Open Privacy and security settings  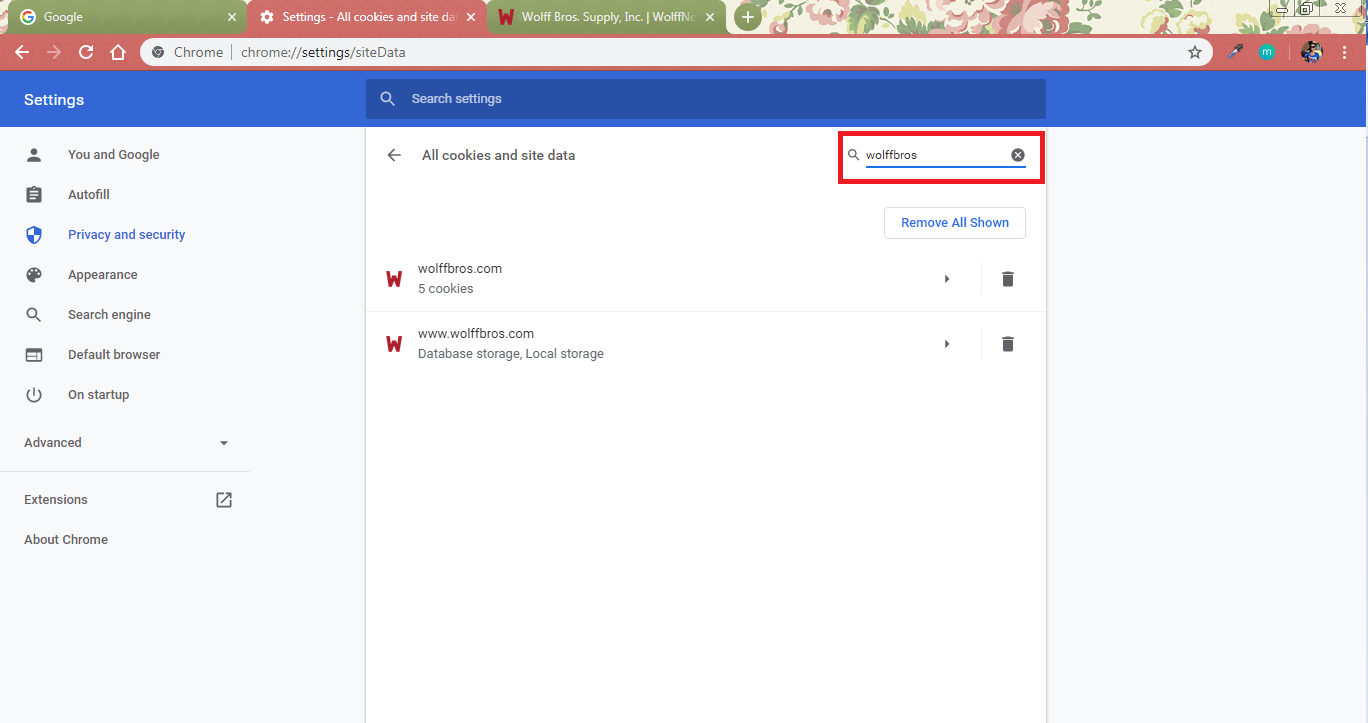[x=125, y=235]
